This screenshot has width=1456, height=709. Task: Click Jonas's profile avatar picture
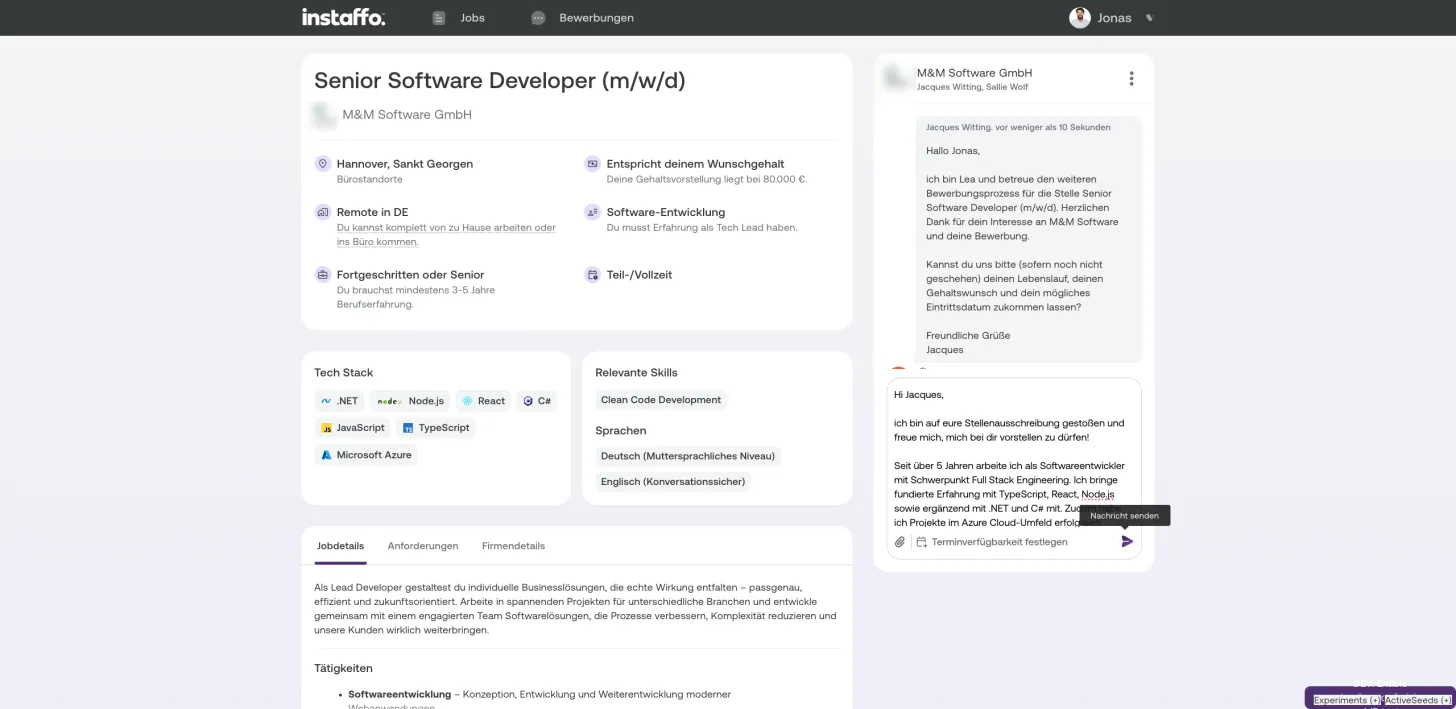click(x=1079, y=18)
